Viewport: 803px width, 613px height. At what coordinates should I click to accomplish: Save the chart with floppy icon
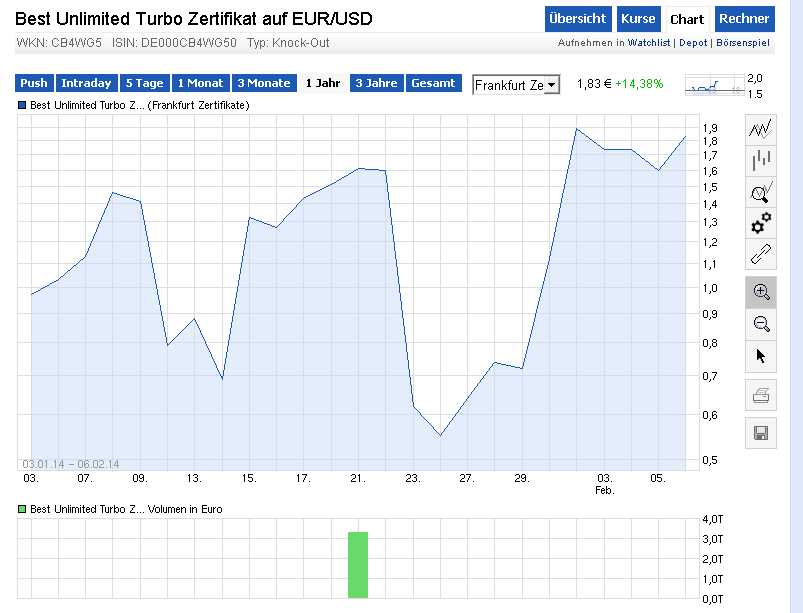pyautogui.click(x=761, y=433)
